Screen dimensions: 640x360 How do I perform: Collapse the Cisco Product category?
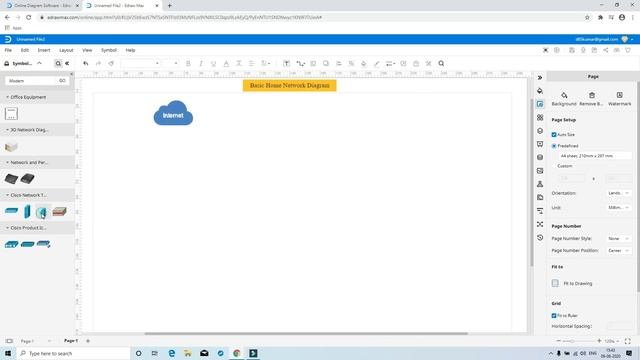(7, 228)
